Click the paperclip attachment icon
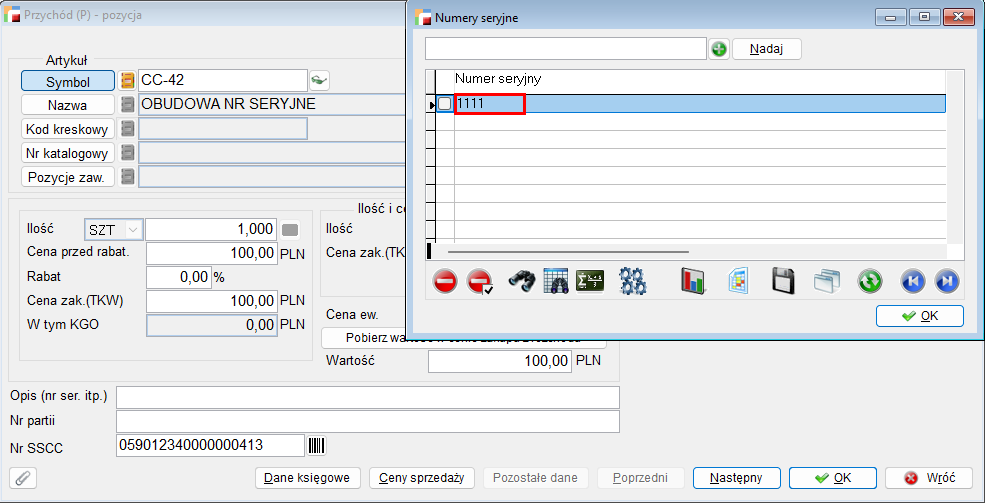Screen dimensions: 985x503 (x=22, y=478)
